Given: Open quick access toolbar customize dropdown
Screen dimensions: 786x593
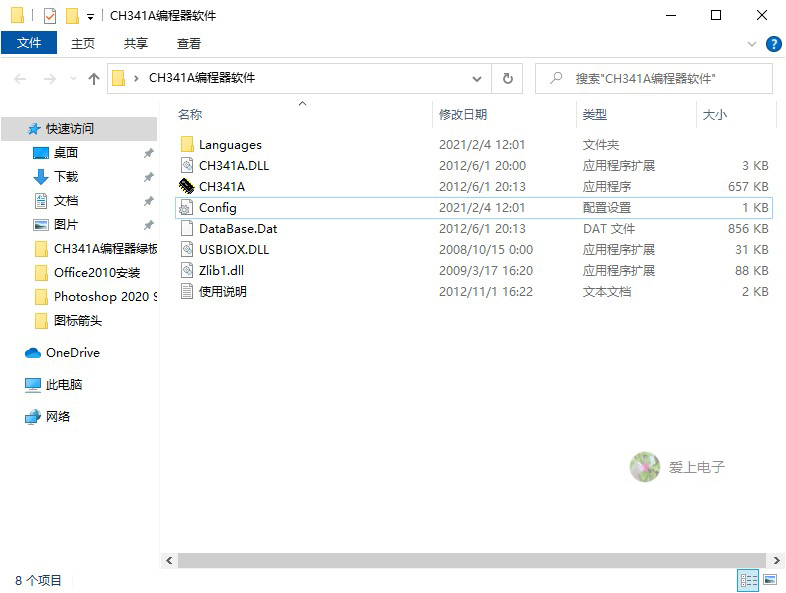Looking at the screenshot, I should coord(90,17).
